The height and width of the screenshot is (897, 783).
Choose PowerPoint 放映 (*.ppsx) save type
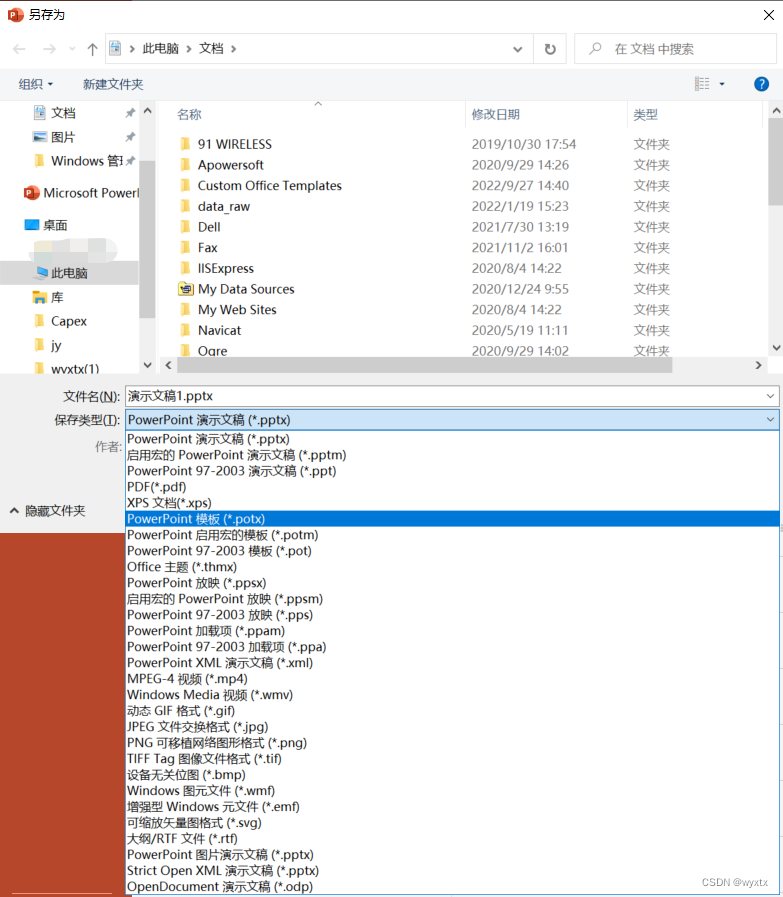tap(452, 583)
